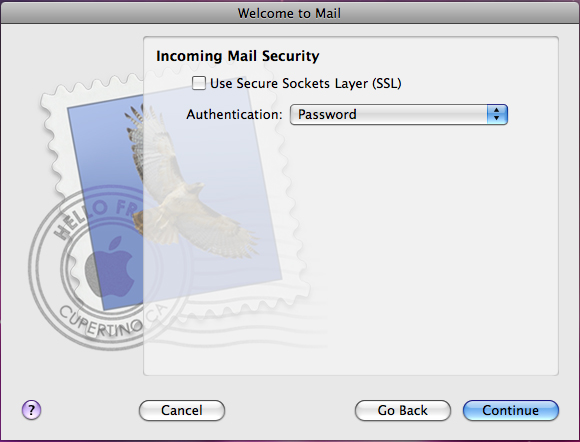Click the Use Secure Sockets Layer label
The width and height of the screenshot is (580, 442).
pyautogui.click(x=306, y=84)
